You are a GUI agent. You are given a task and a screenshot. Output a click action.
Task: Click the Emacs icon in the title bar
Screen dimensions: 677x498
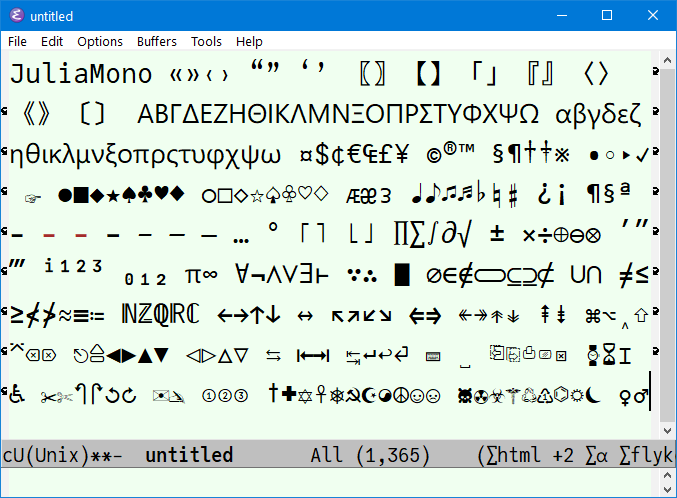pos(16,16)
